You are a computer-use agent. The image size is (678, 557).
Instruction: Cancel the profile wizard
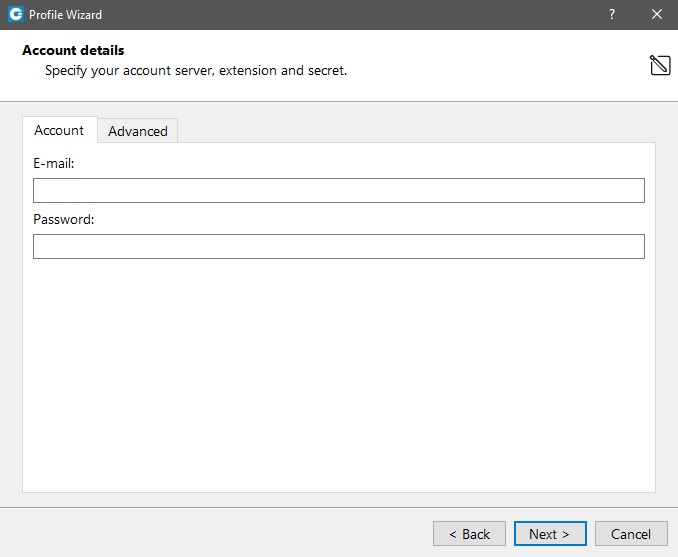point(631,534)
